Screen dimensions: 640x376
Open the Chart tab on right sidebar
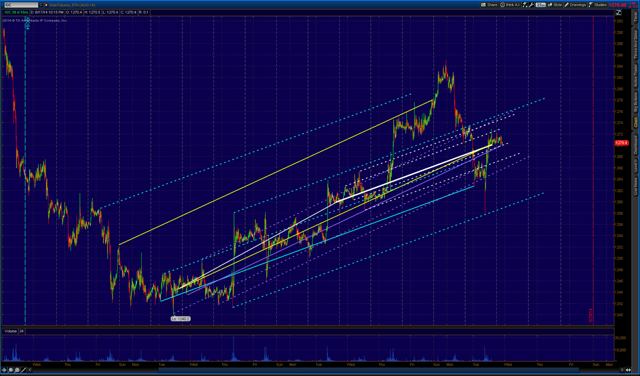tap(635, 122)
